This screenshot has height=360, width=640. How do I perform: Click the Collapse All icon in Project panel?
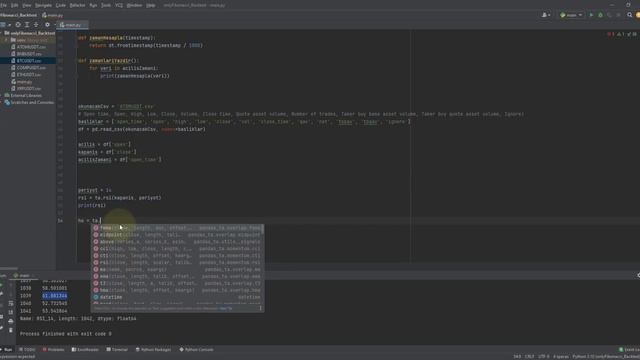[x=36, y=25]
